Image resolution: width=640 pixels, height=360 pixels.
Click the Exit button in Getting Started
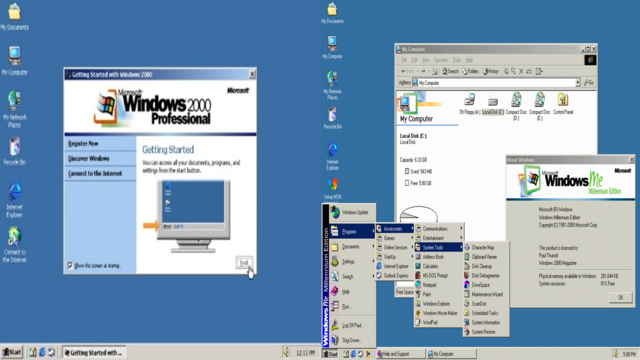coord(244,262)
